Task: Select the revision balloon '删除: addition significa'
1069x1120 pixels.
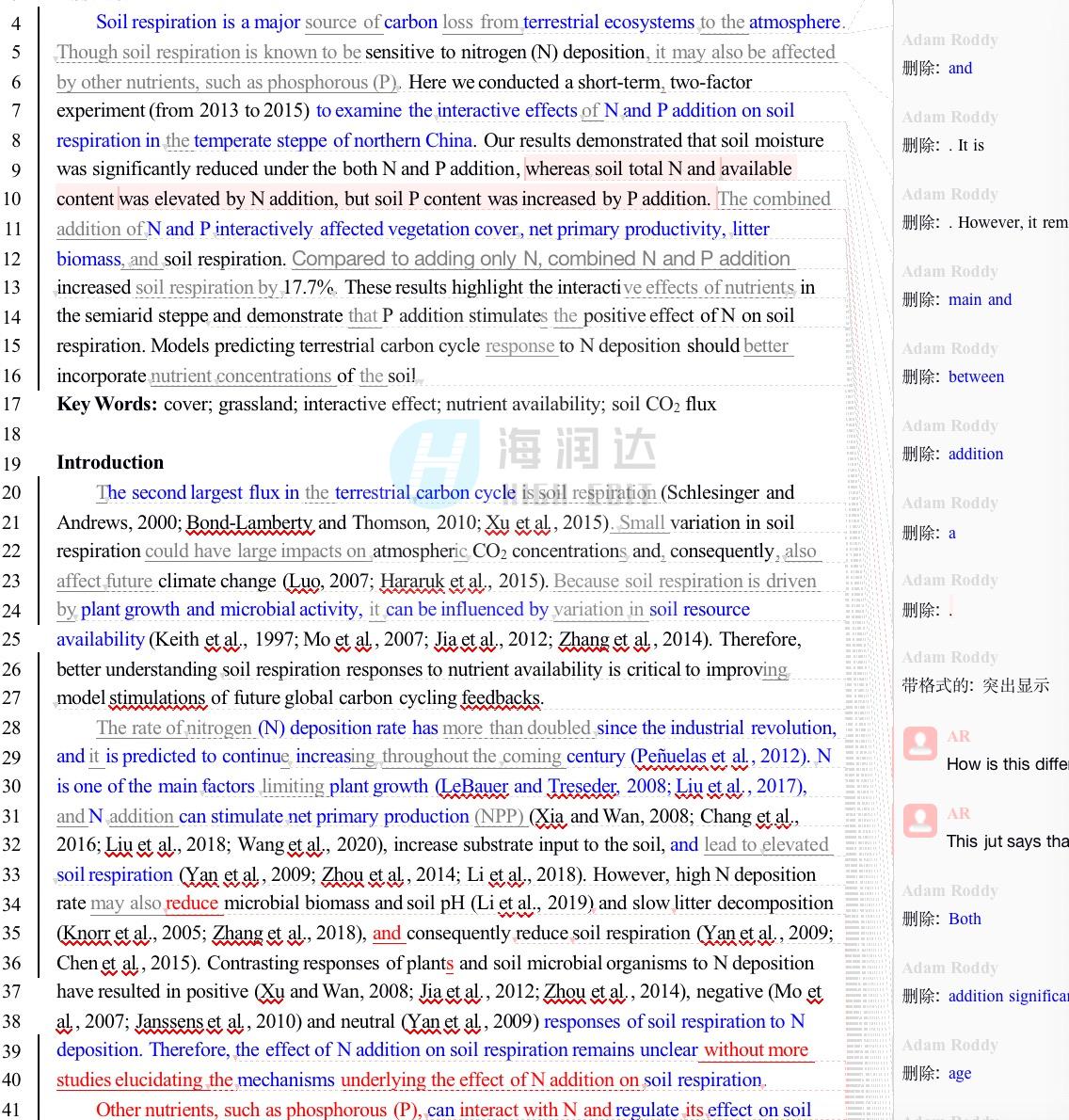Action: click(984, 997)
